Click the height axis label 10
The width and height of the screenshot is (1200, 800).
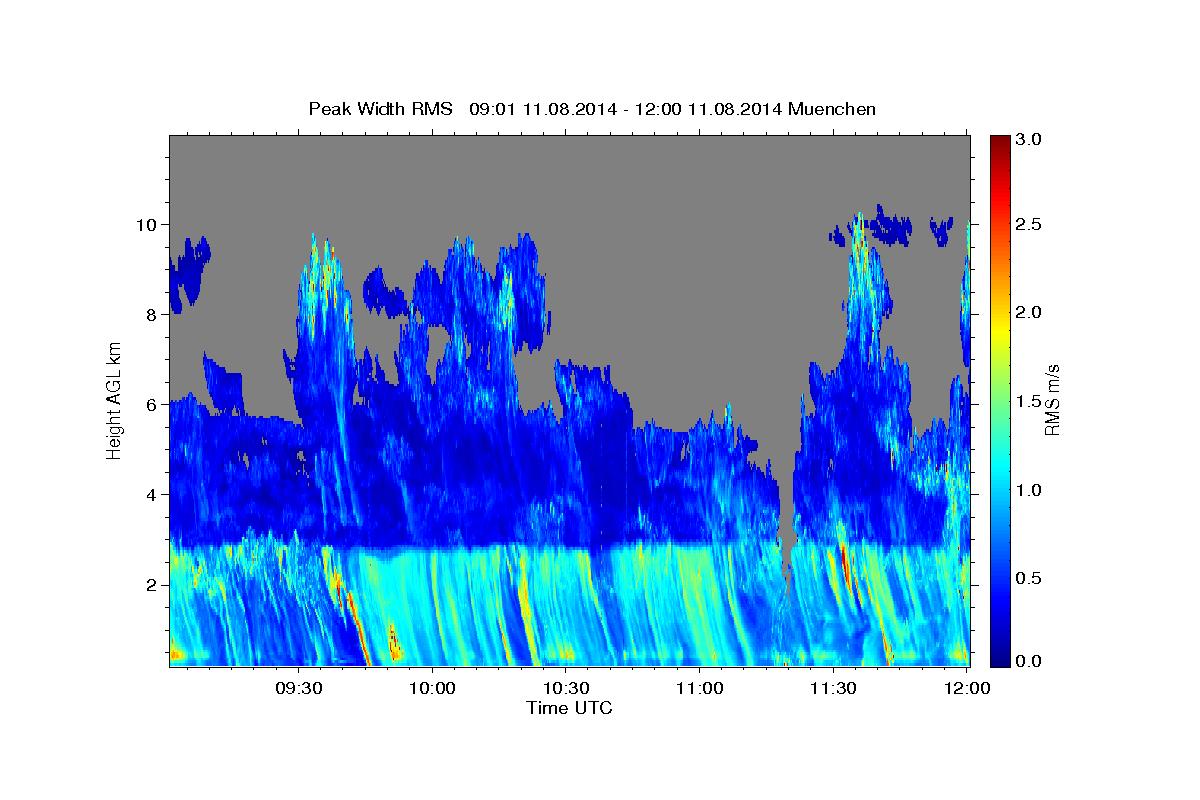149,224
